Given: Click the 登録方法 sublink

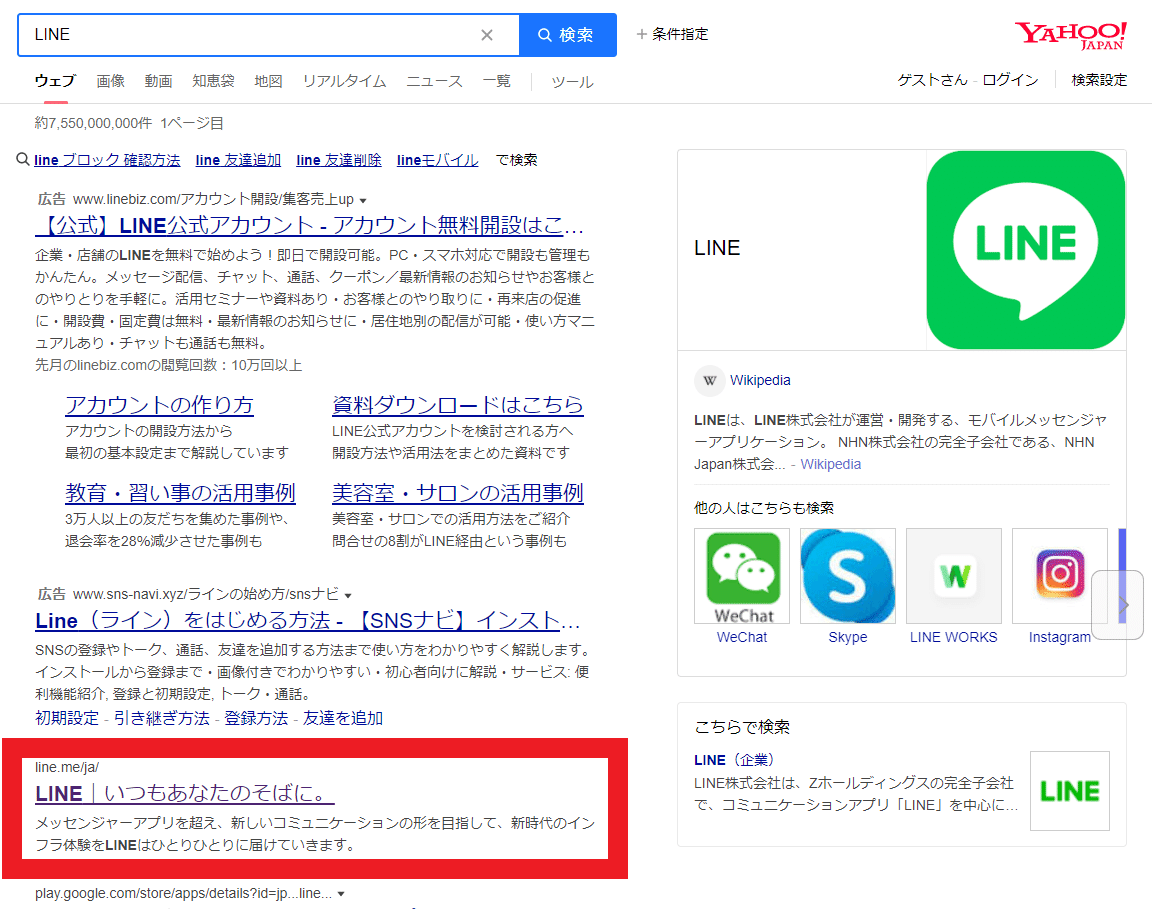Looking at the screenshot, I should (x=256, y=718).
